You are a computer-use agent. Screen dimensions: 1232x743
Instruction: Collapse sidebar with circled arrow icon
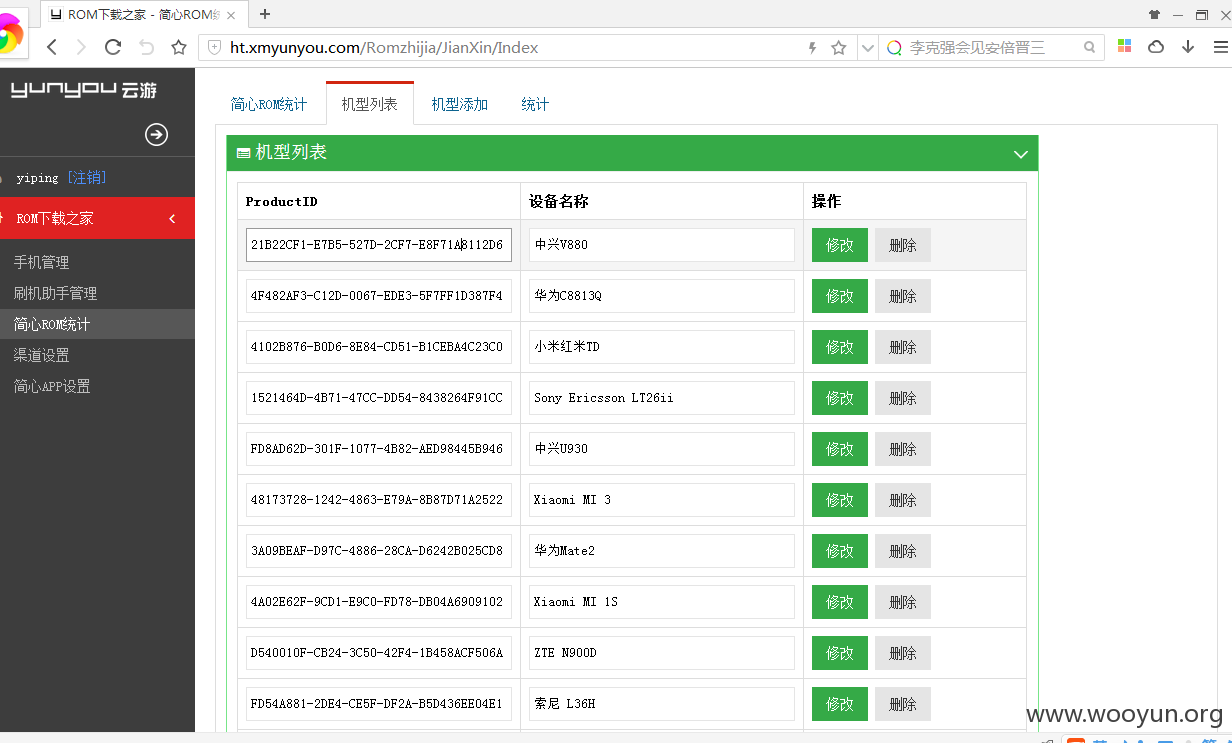click(156, 134)
